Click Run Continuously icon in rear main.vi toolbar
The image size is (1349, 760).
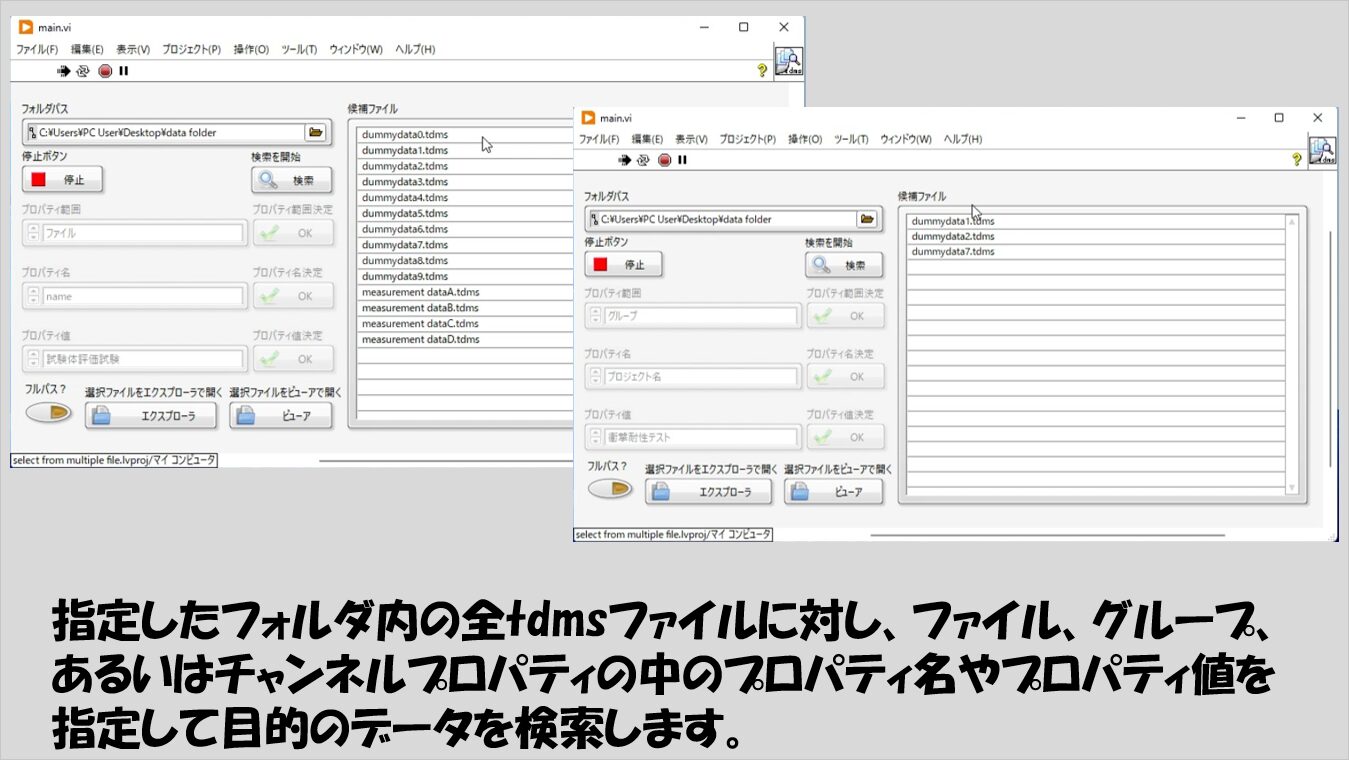click(x=83, y=71)
